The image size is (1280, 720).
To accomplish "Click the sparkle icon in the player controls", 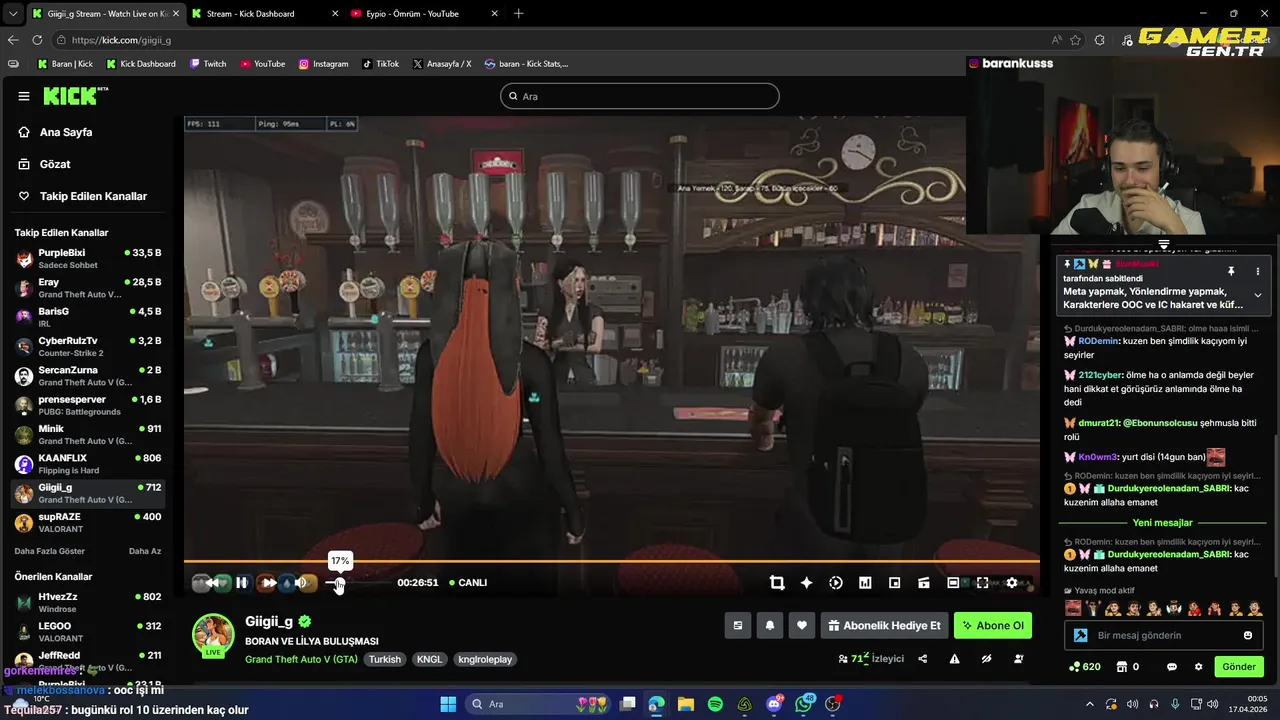I will [x=806, y=583].
